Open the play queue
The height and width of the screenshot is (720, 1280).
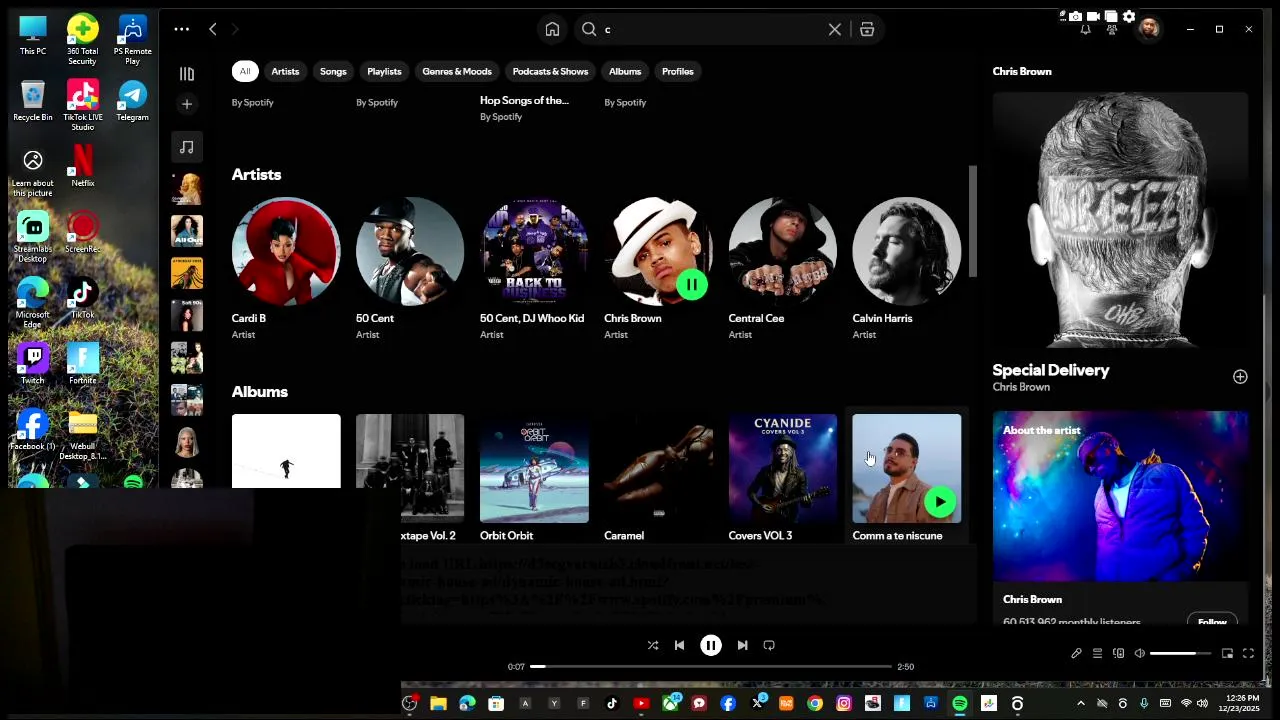tap(1097, 653)
